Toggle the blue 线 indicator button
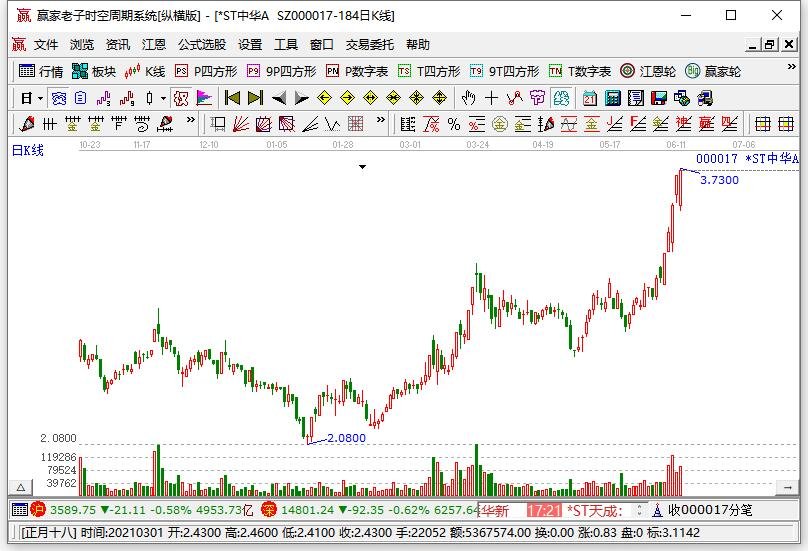808x551 pixels. click(x=59, y=98)
